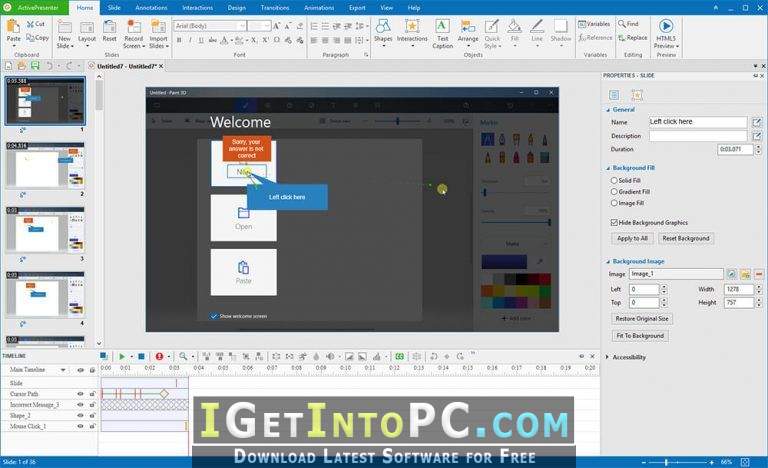768x468 pixels.
Task: Play the timeline with green play button
Action: [x=122, y=356]
